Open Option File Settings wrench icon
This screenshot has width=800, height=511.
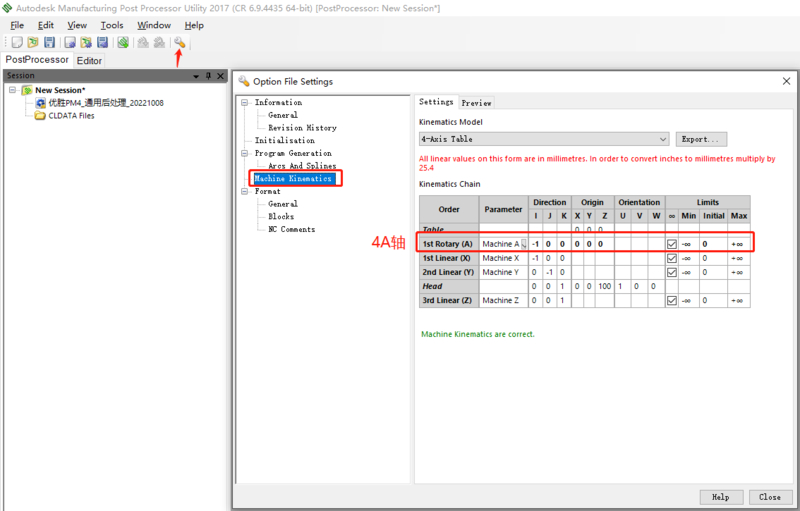tap(179, 42)
